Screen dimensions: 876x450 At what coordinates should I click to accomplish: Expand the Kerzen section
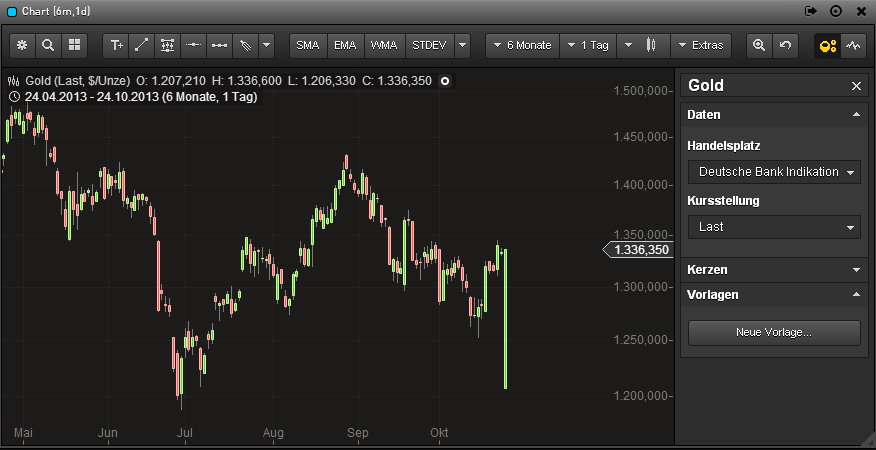[x=774, y=270]
